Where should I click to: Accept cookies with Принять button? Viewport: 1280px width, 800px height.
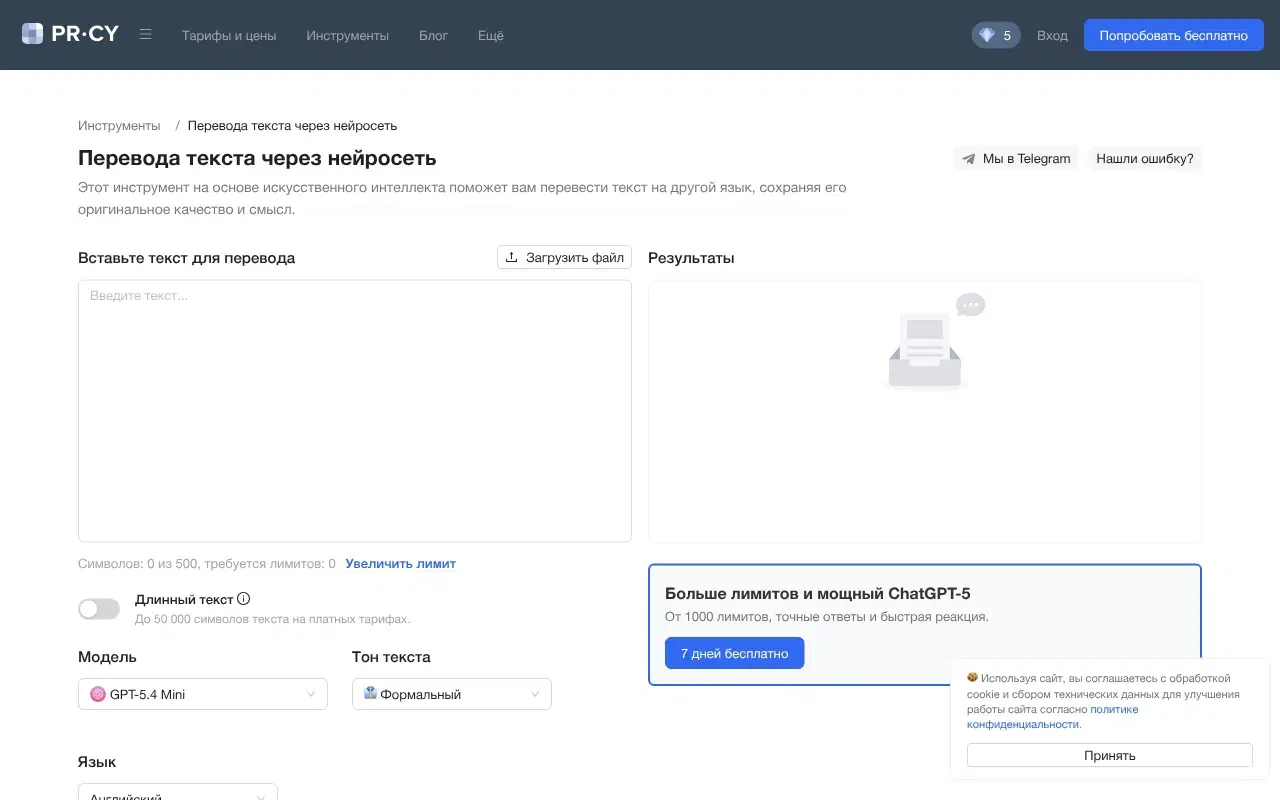1110,755
